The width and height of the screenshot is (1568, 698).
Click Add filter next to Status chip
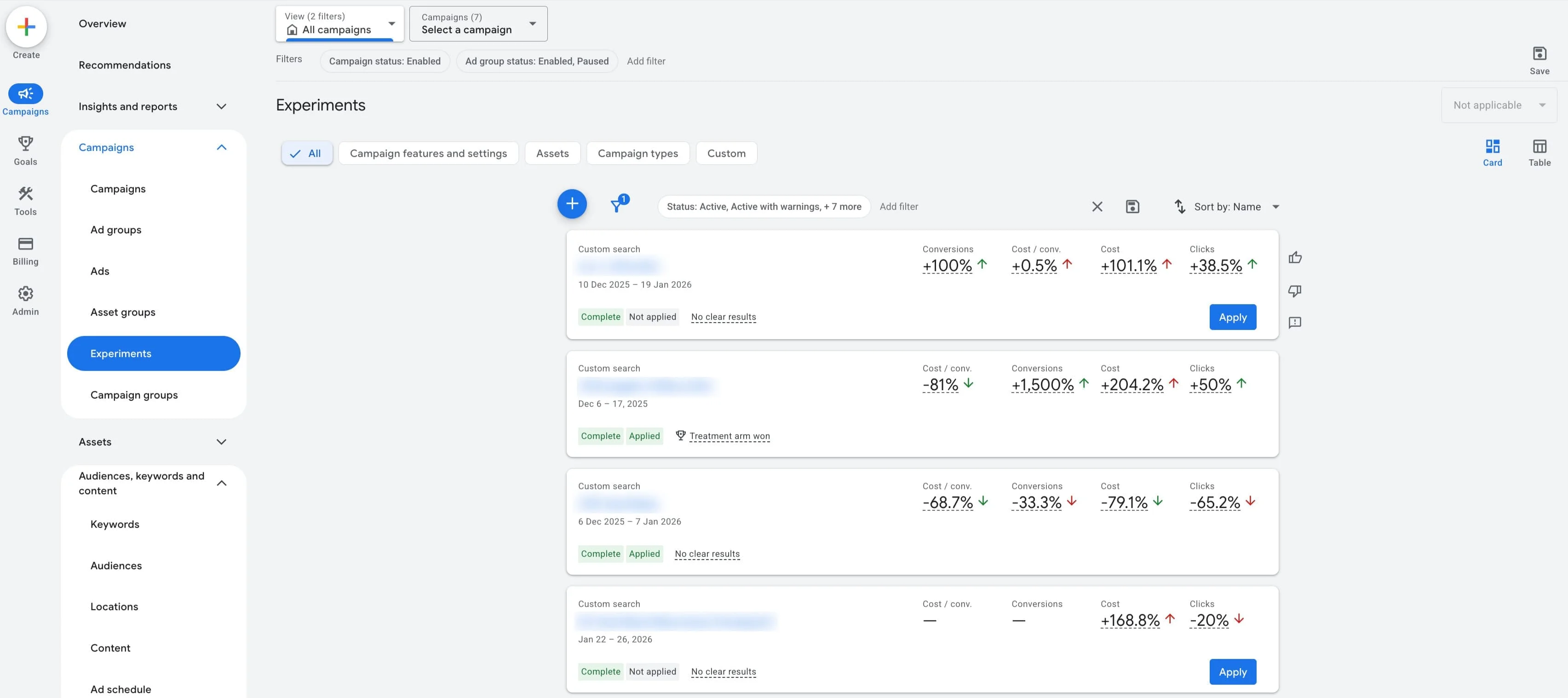pyautogui.click(x=898, y=207)
